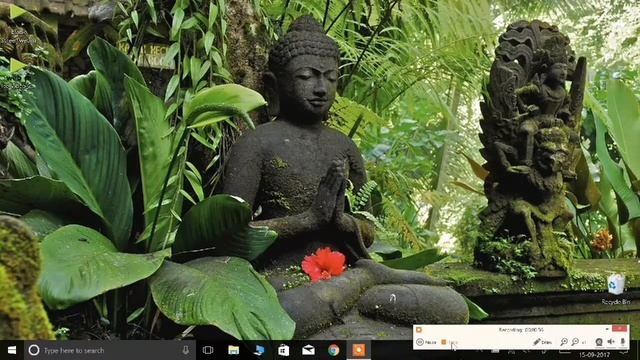
Task: Activate the Draw pencil tool
Action: click(x=542, y=342)
